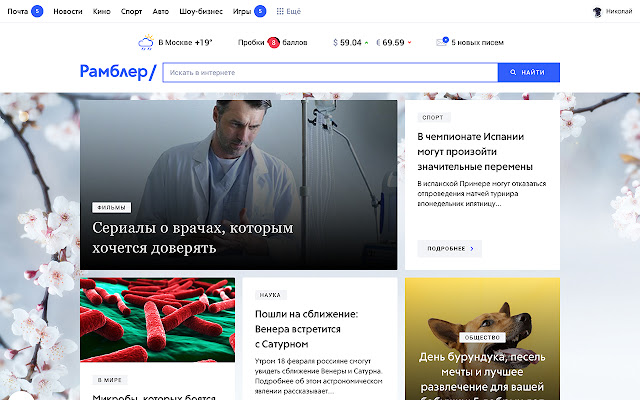The height and width of the screenshot is (400, 640).
Task: Click the envelope new mail icon
Action: [x=442, y=42]
